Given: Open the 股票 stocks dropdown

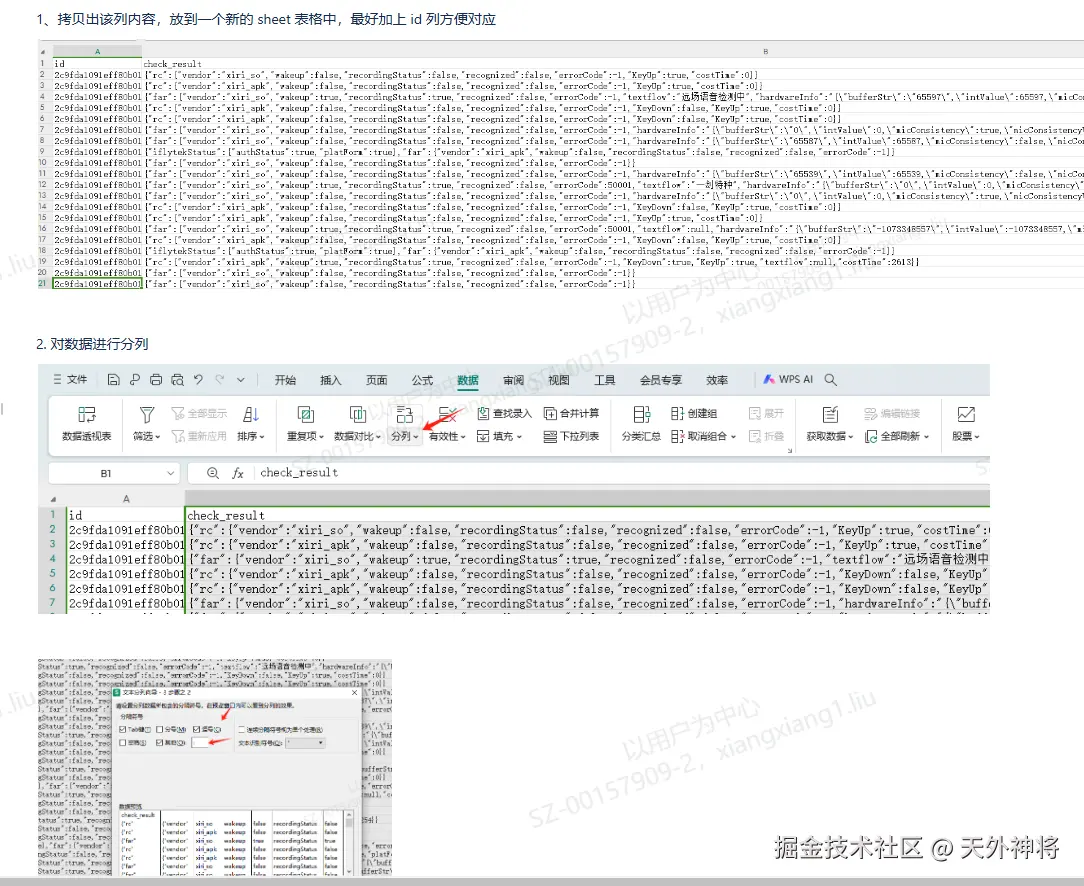Looking at the screenshot, I should point(966,423).
